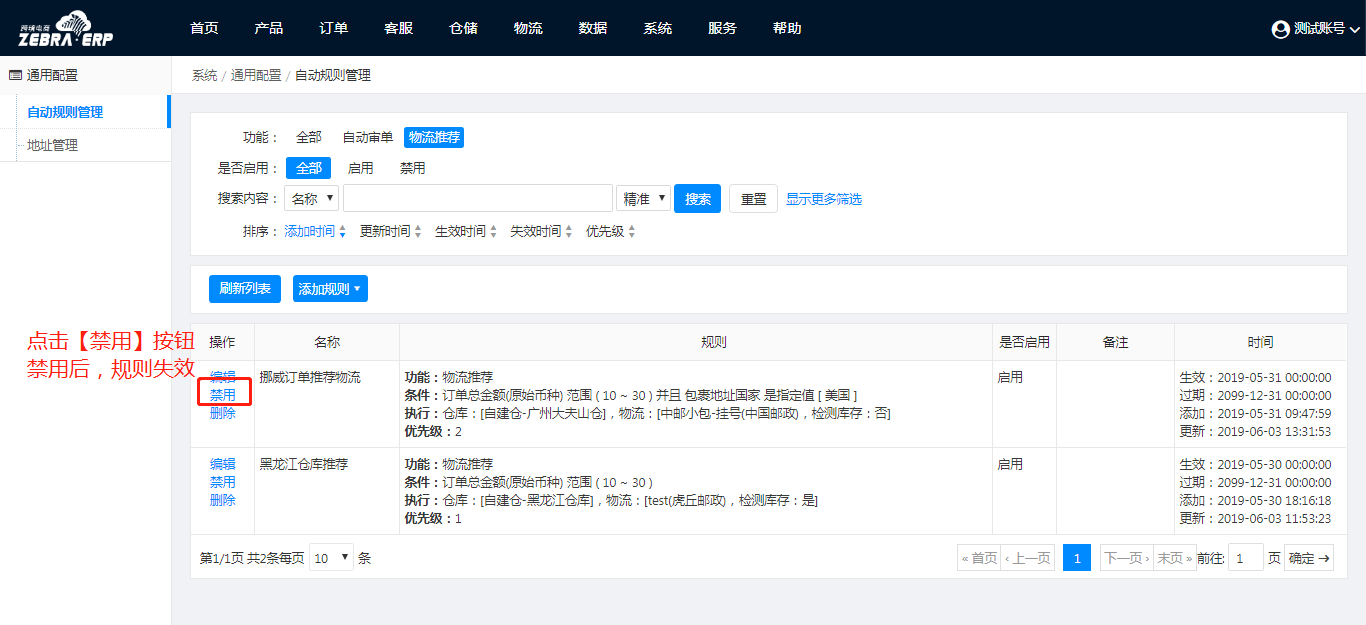Viewport: 1366px width, 625px height.
Task: Click the search content text input
Action: [477, 198]
